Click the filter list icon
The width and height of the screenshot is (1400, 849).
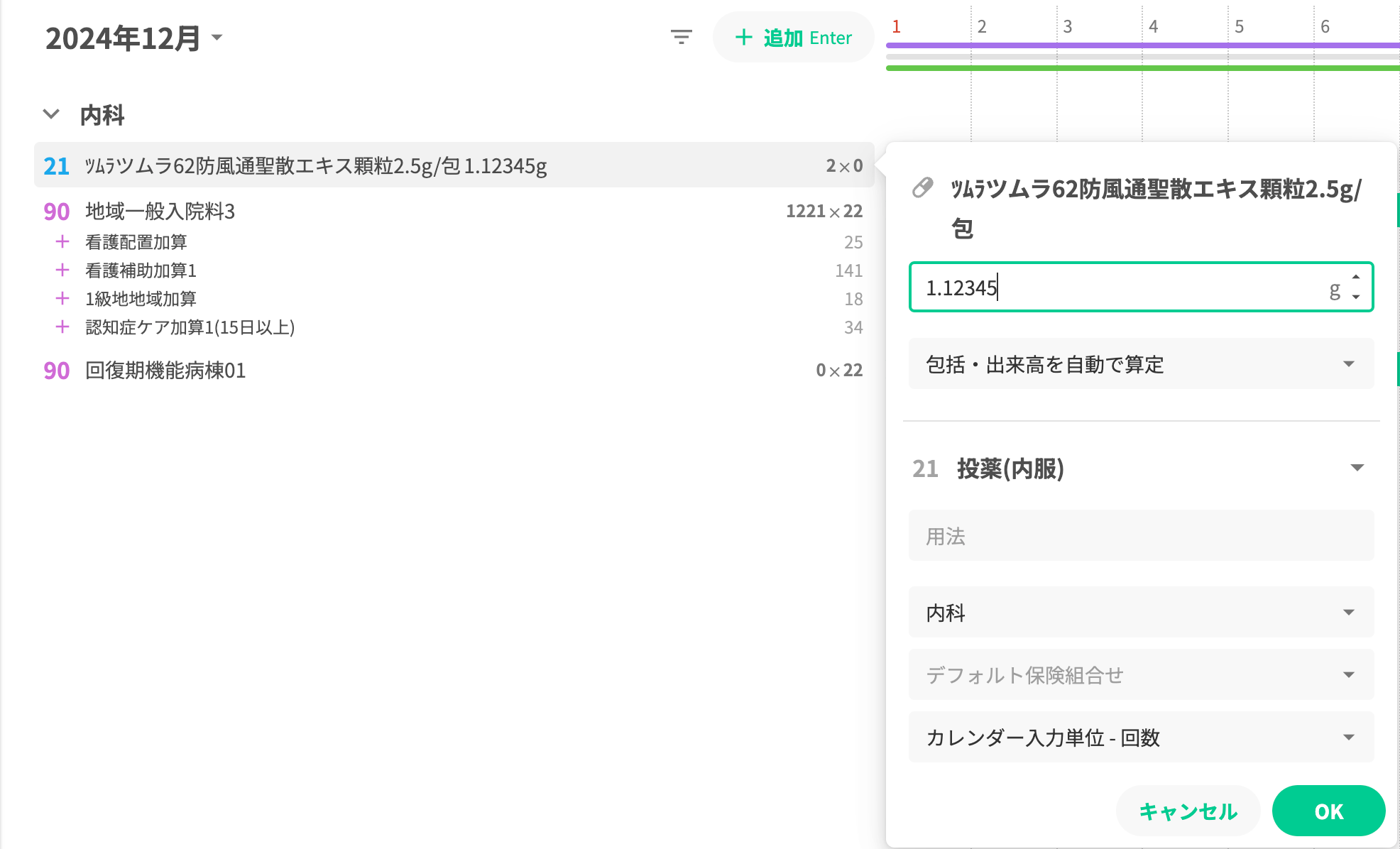tap(681, 37)
